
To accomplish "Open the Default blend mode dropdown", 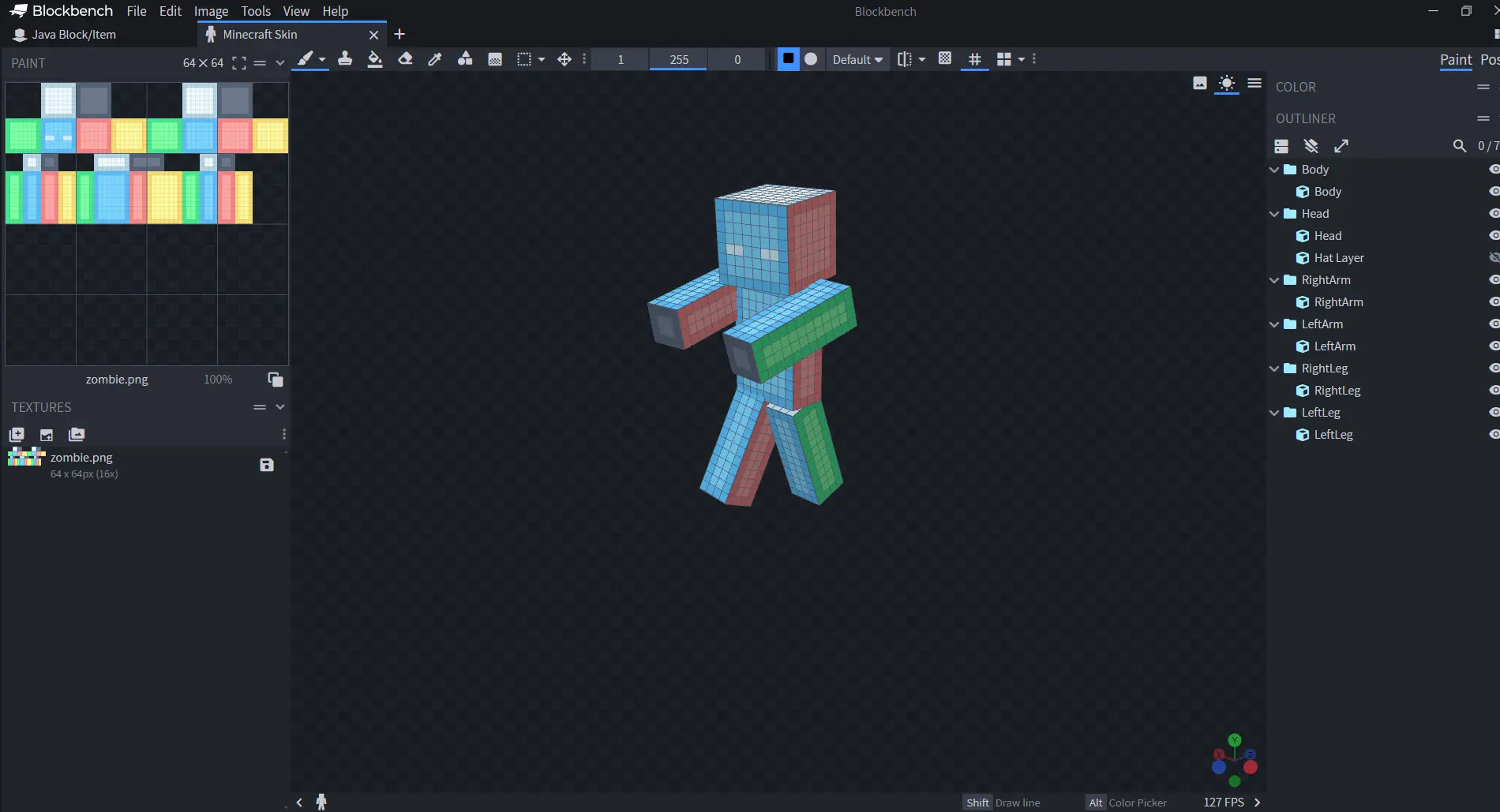I will 857,59.
